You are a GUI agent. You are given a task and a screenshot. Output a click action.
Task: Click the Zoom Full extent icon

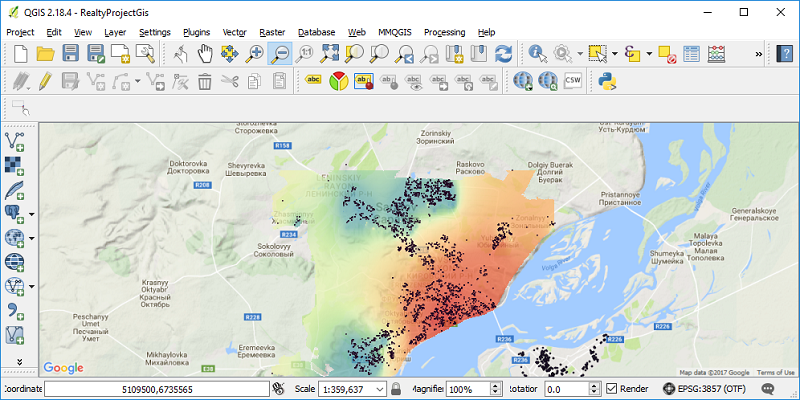[x=330, y=54]
